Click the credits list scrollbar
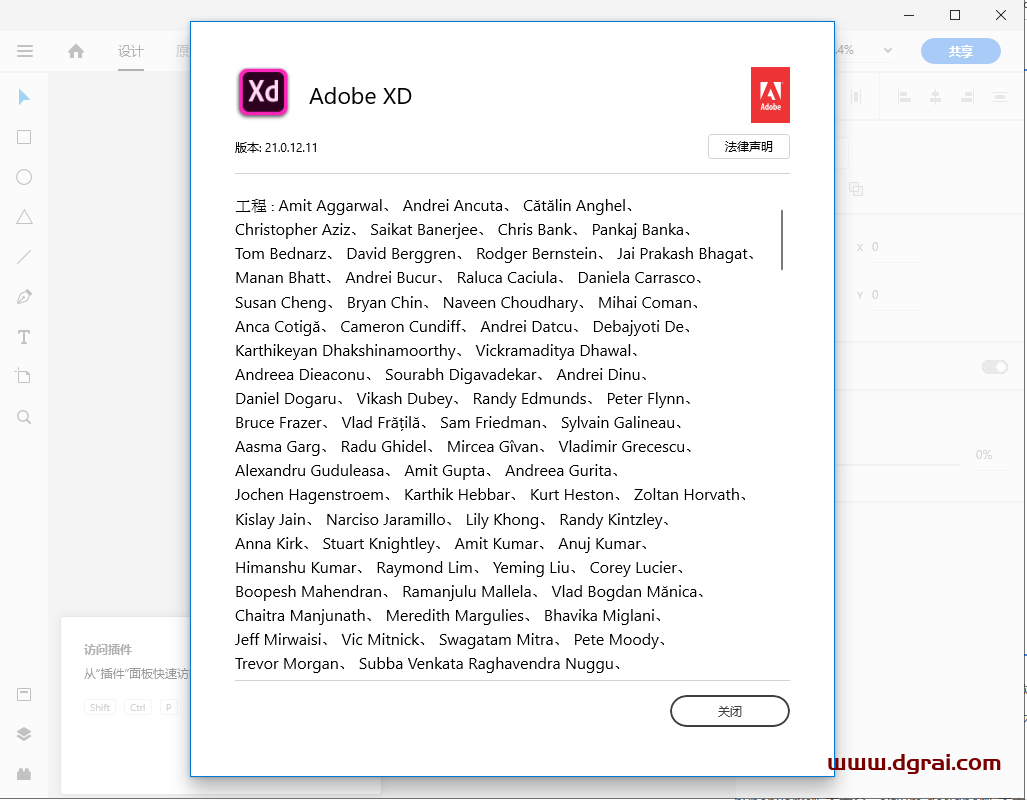 coord(782,240)
